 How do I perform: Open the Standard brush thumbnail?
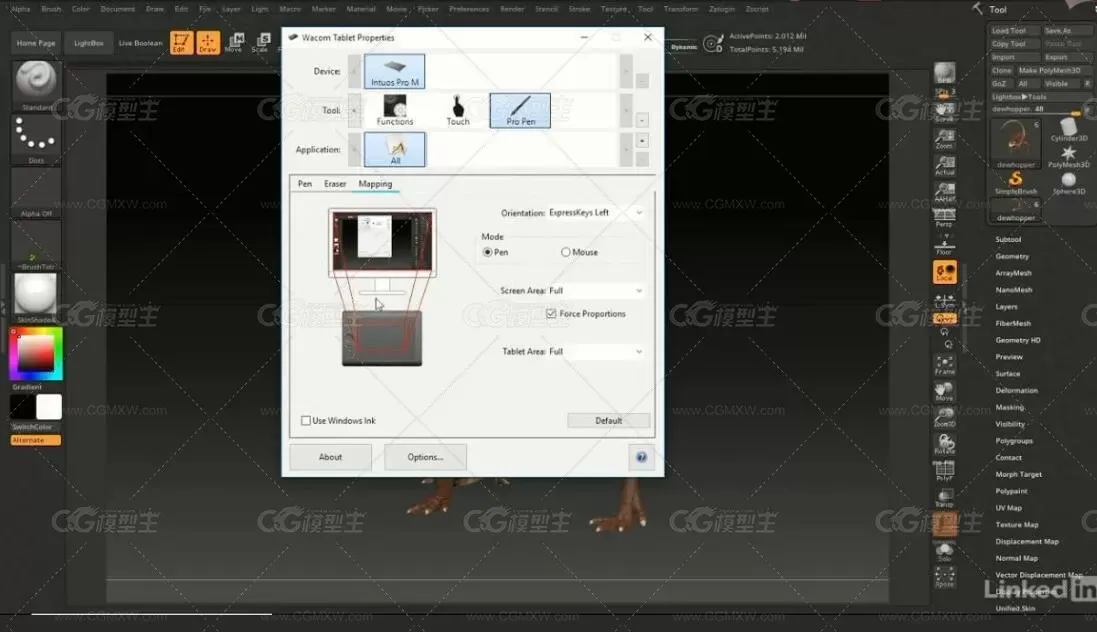click(36, 86)
